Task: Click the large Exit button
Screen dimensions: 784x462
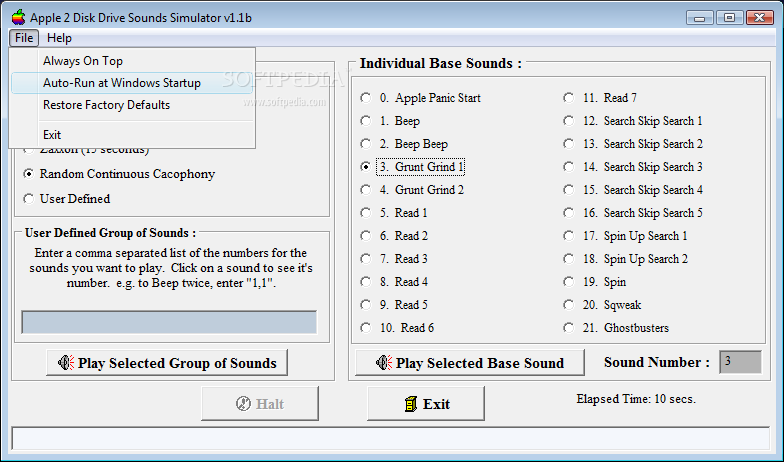Action: point(426,404)
